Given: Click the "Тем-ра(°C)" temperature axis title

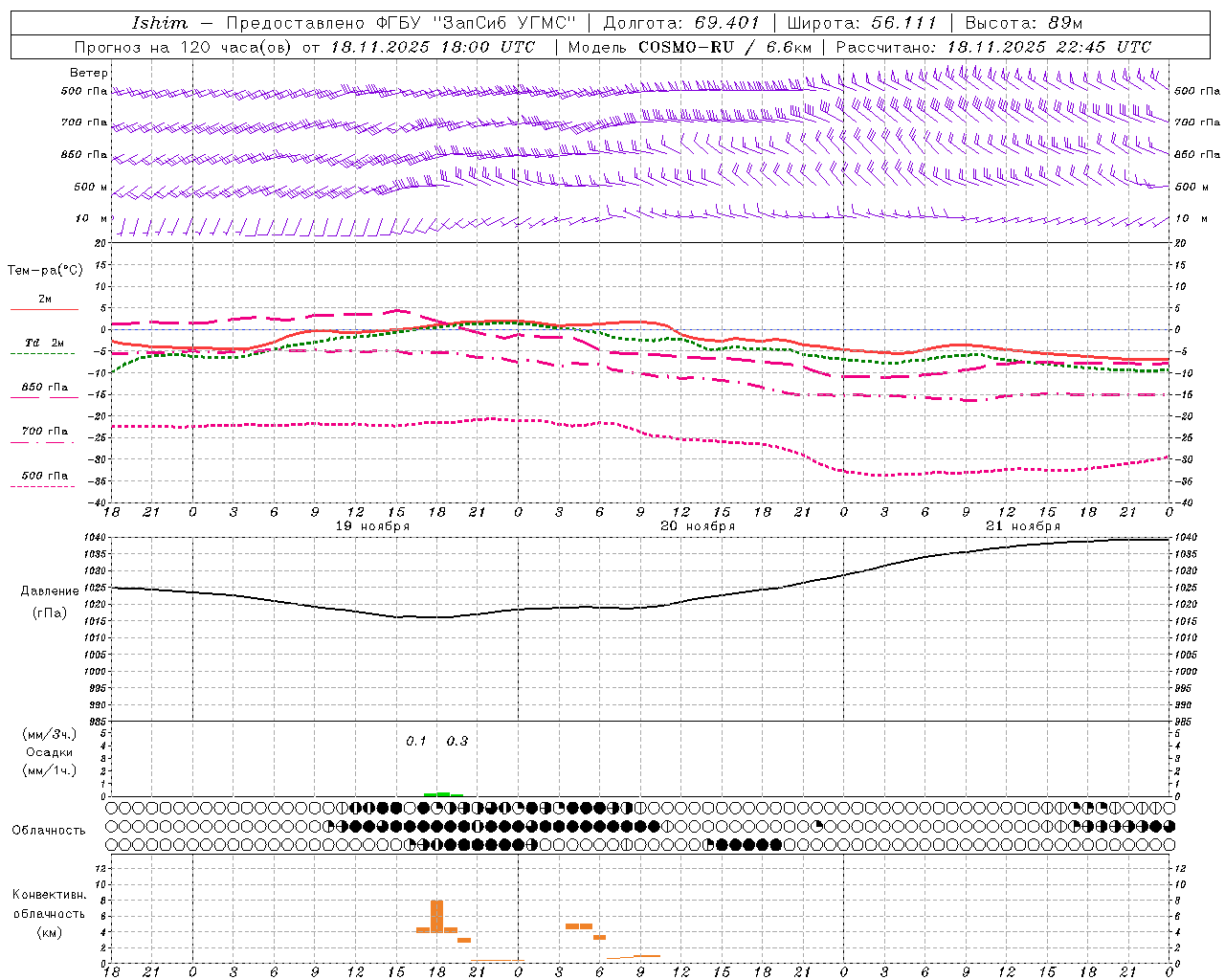Looking at the screenshot, I should 45,271.
